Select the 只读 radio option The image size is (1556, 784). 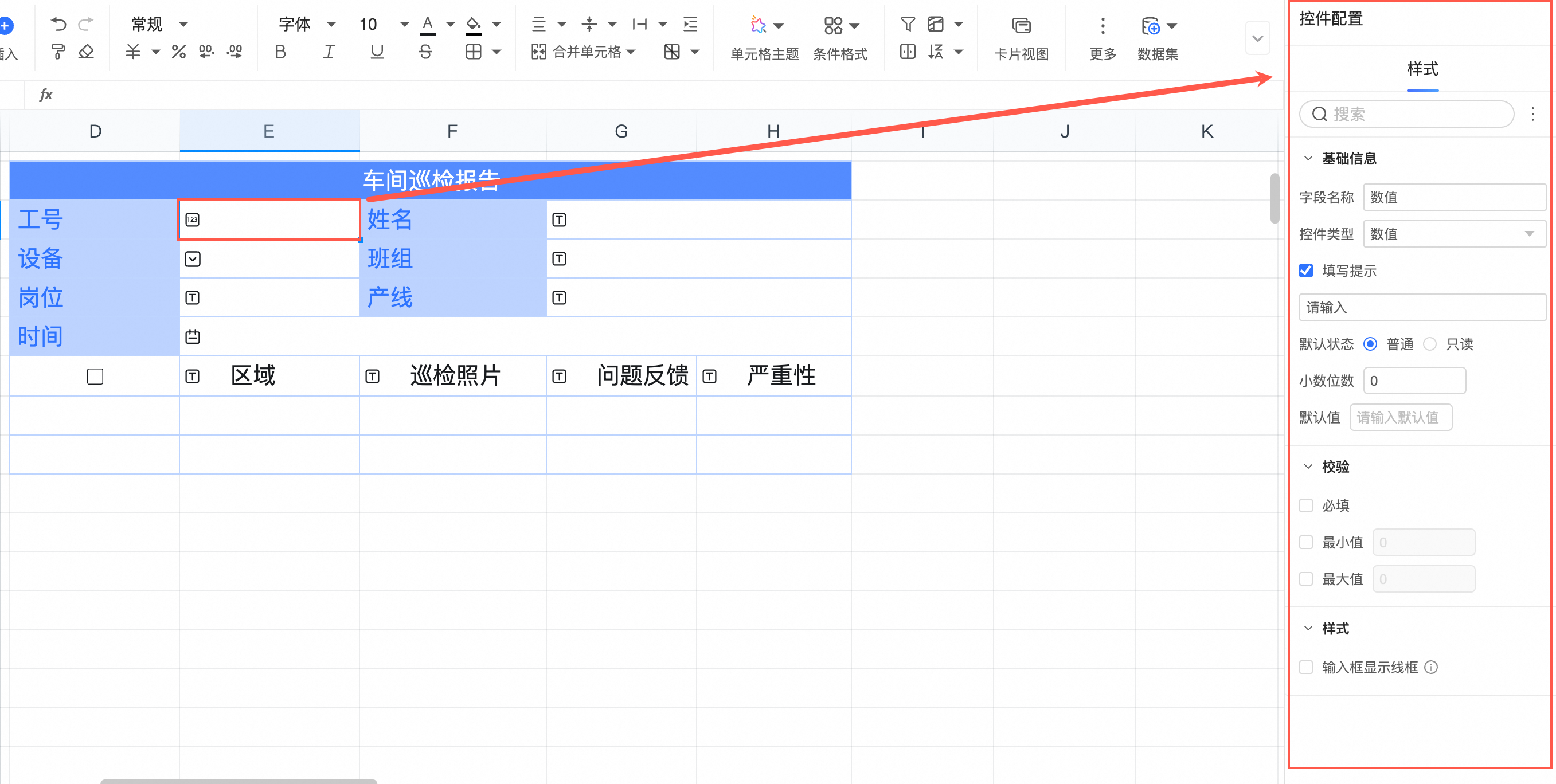1430,344
